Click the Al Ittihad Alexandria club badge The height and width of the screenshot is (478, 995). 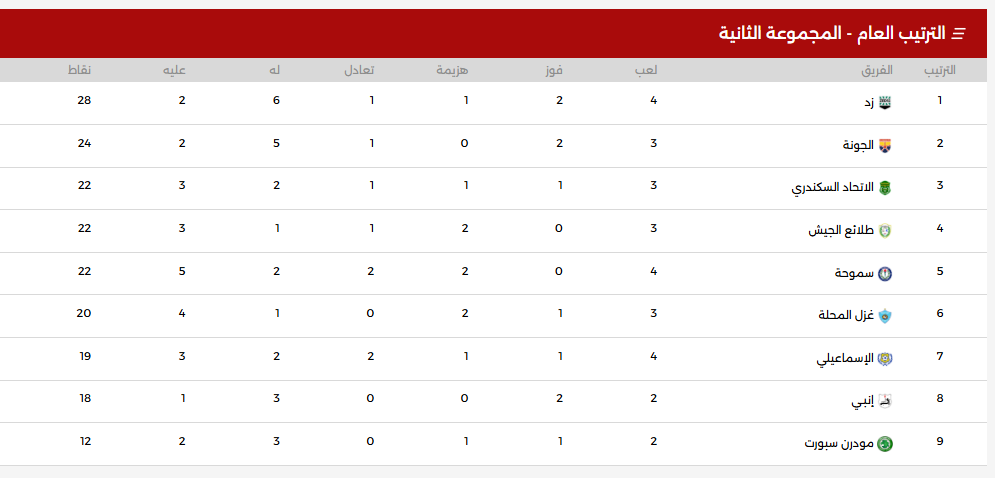(x=884, y=188)
